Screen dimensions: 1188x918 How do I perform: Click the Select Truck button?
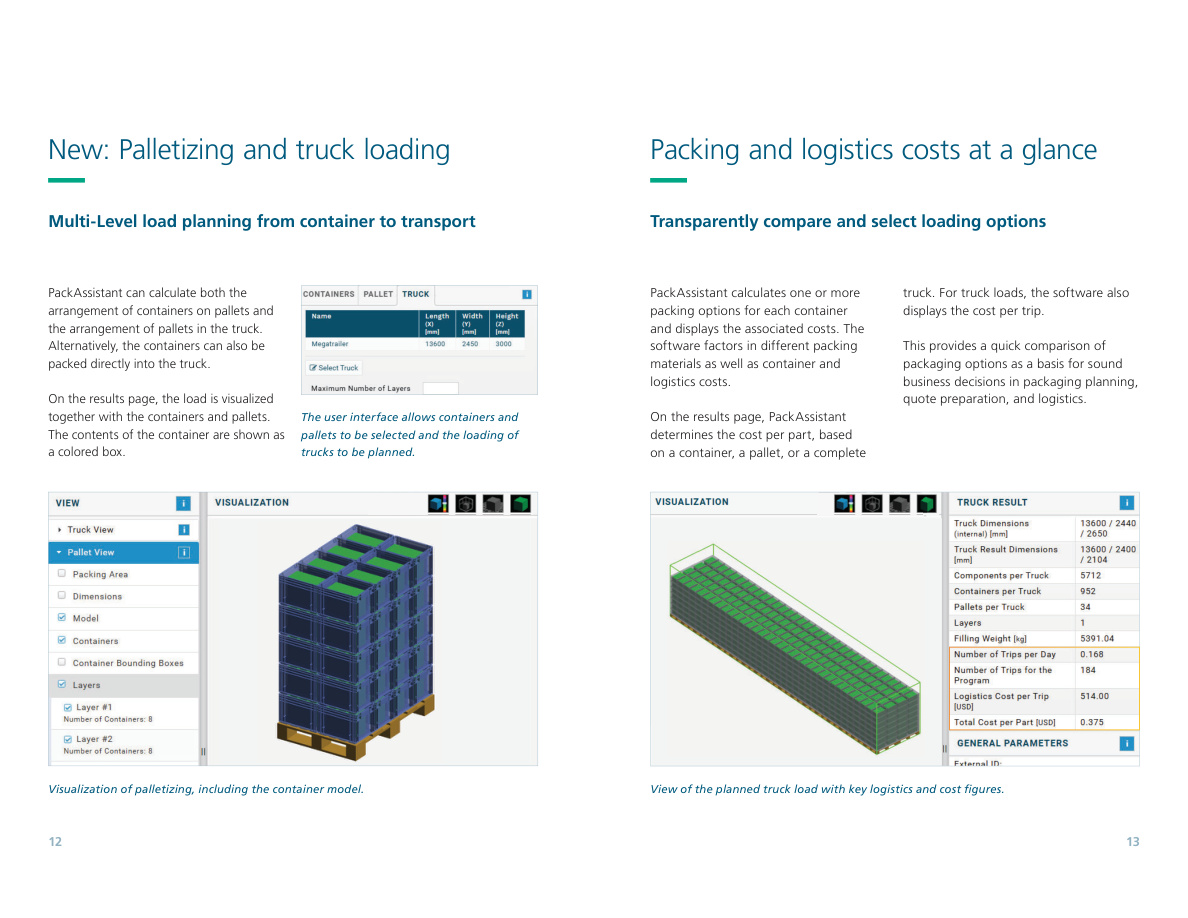coord(334,367)
